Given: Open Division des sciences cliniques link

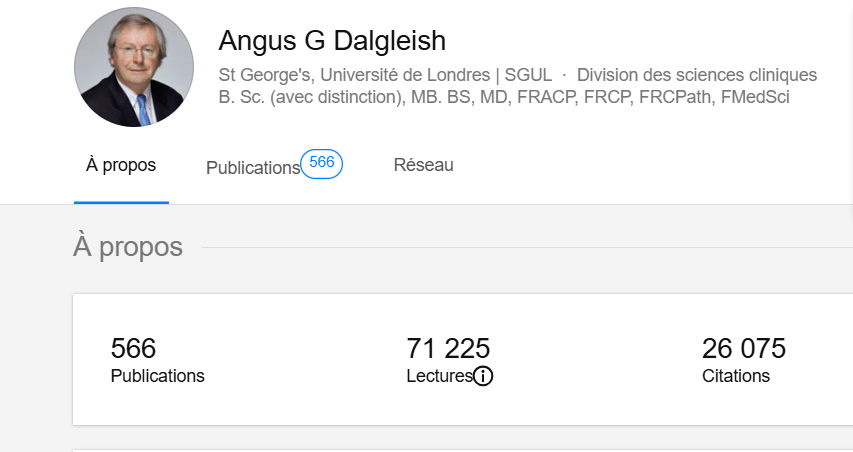Looking at the screenshot, I should (697, 75).
